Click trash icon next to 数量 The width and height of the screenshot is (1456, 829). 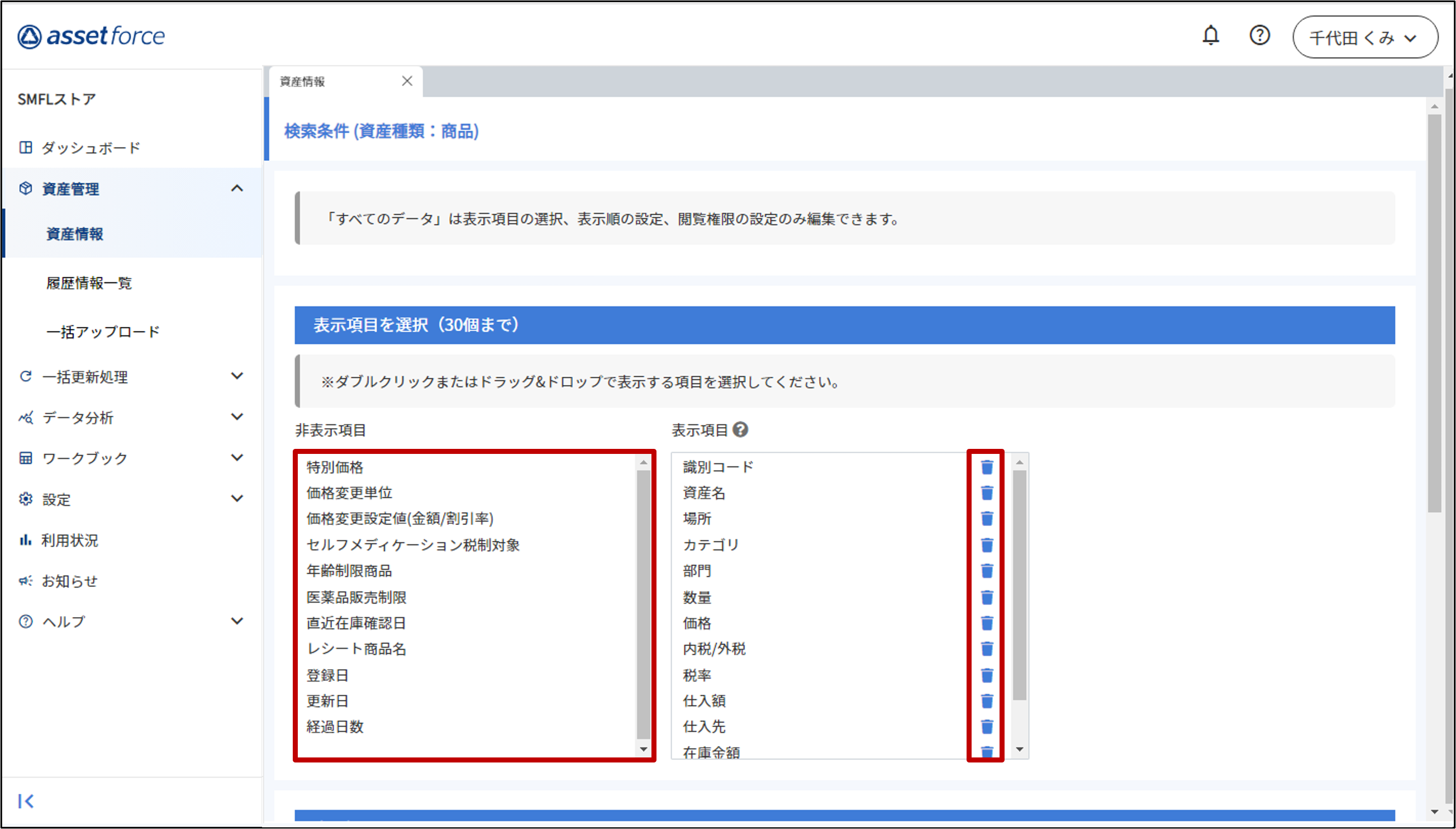(x=987, y=597)
